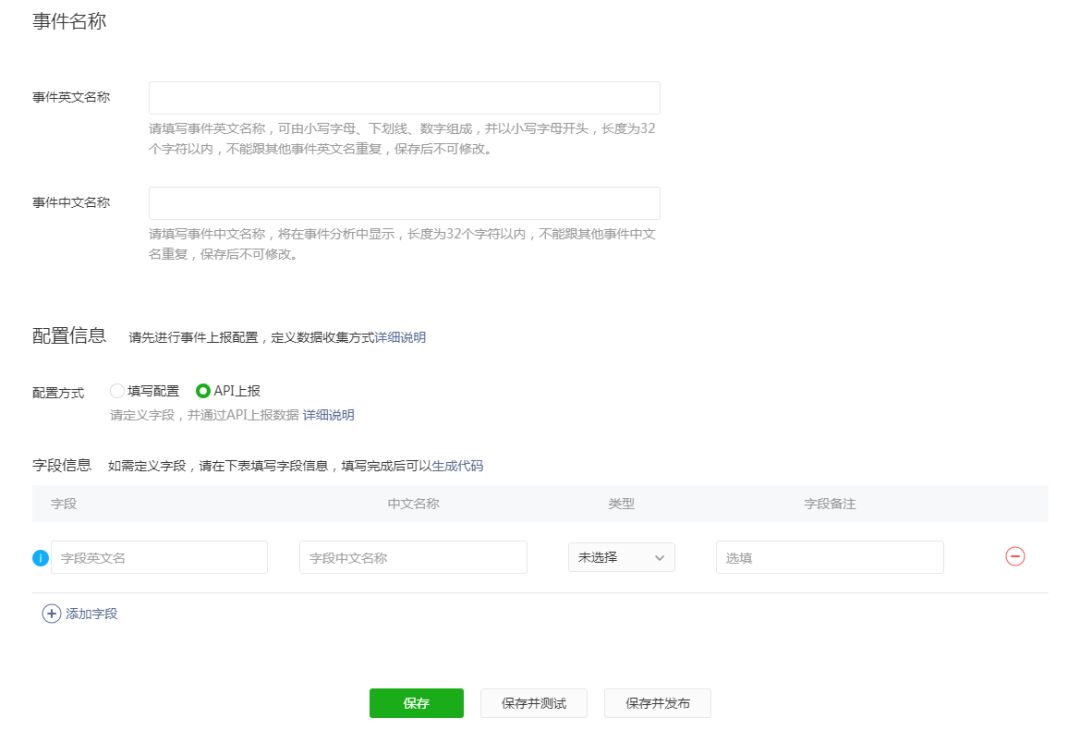Screen dimensions: 1080x730
Task: Remove the field row with red minus icon
Action: click(1015, 556)
